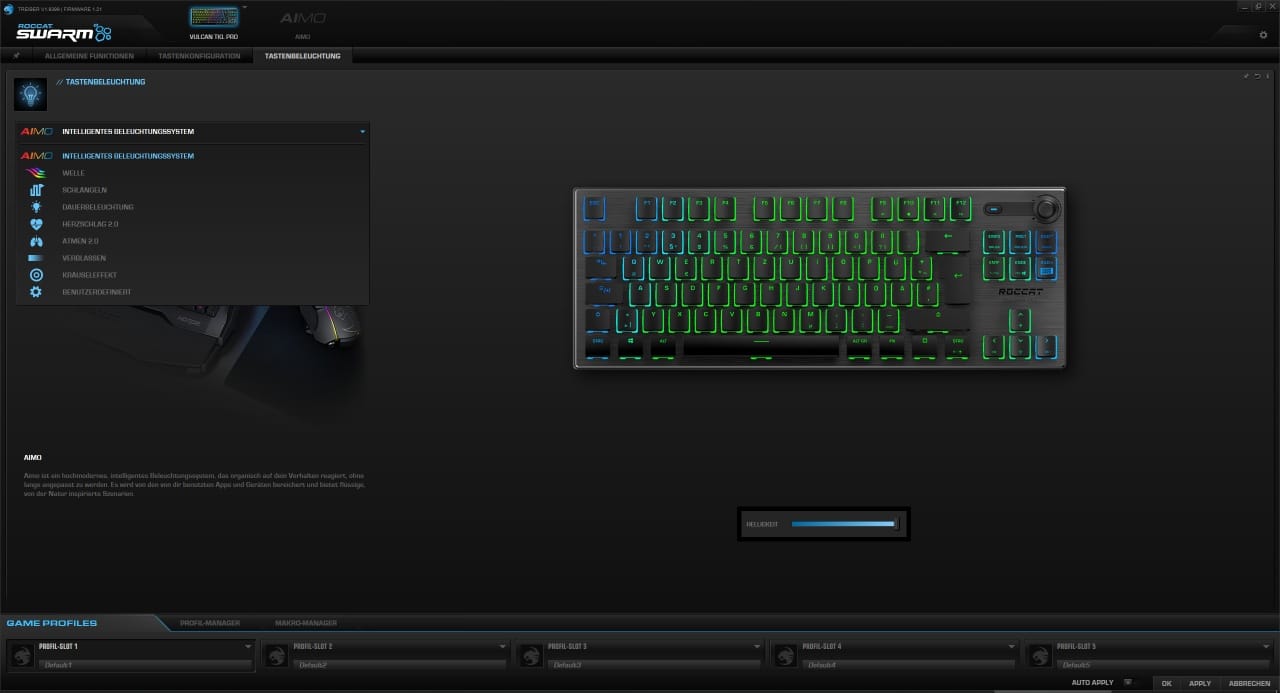The image size is (1280, 693).
Task: Select the Kräuseleffekt ripple target icon
Action: (x=36, y=275)
